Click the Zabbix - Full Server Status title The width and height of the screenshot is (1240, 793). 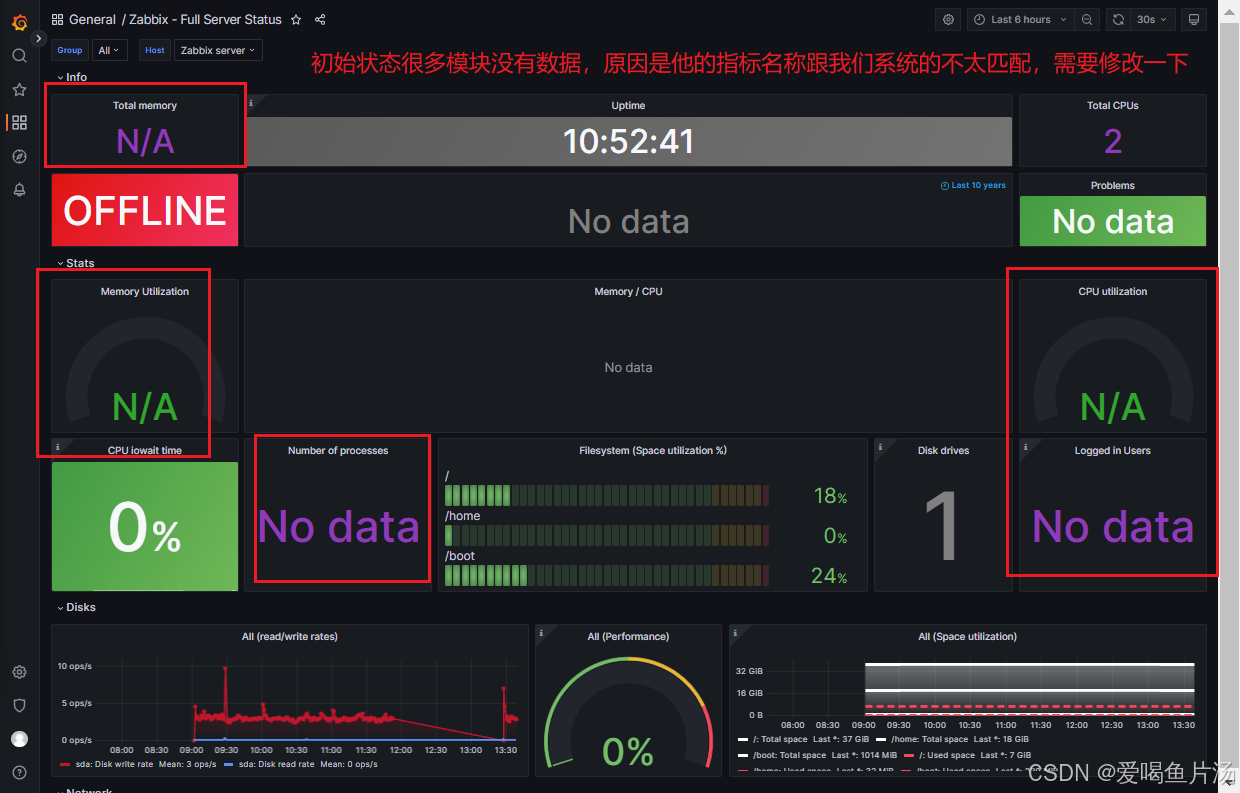[205, 19]
